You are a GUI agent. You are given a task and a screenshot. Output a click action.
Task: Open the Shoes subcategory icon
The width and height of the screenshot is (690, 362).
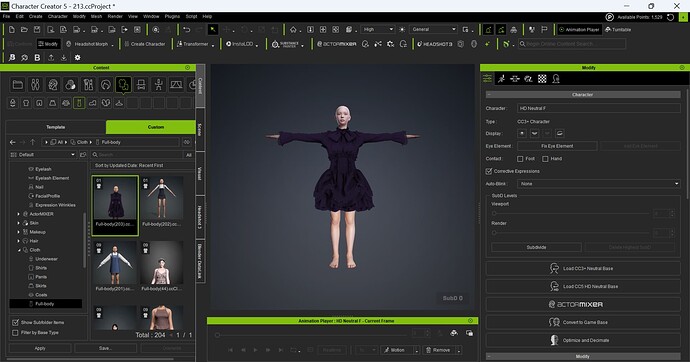point(92,103)
